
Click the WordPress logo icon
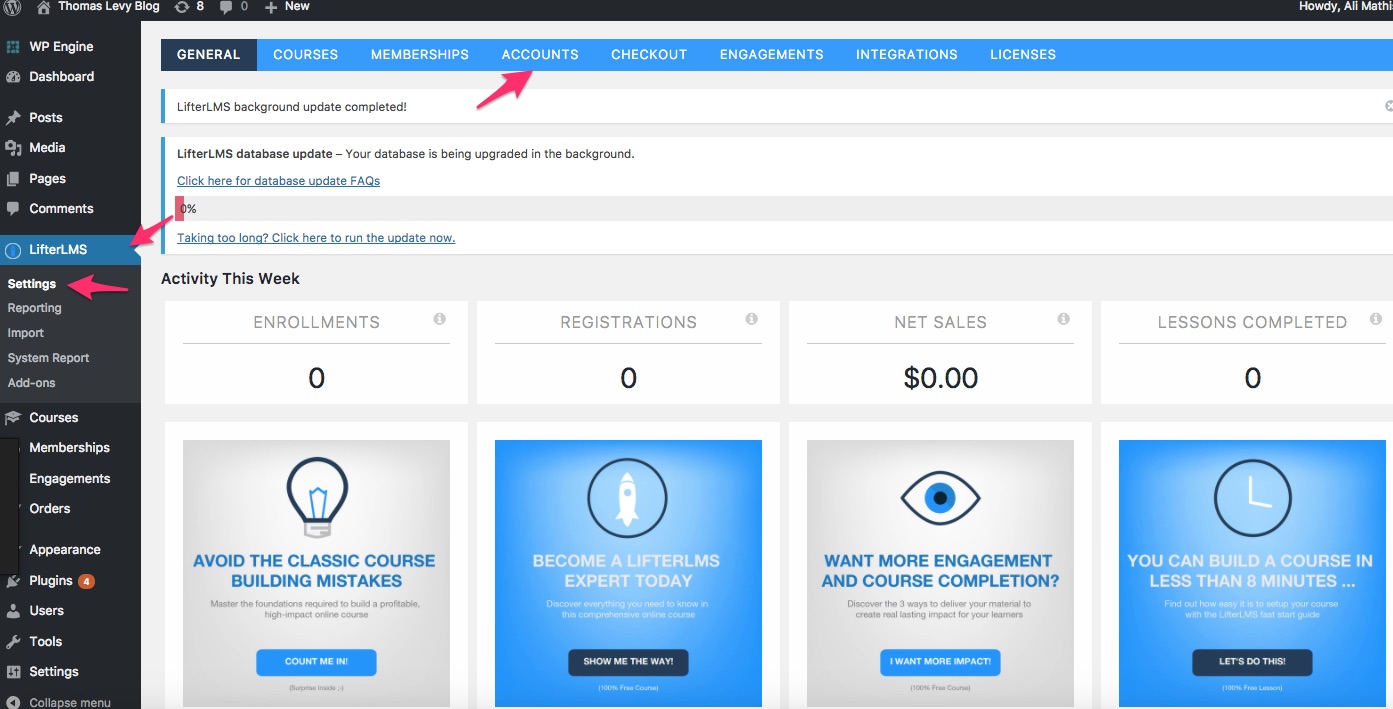coord(13,7)
